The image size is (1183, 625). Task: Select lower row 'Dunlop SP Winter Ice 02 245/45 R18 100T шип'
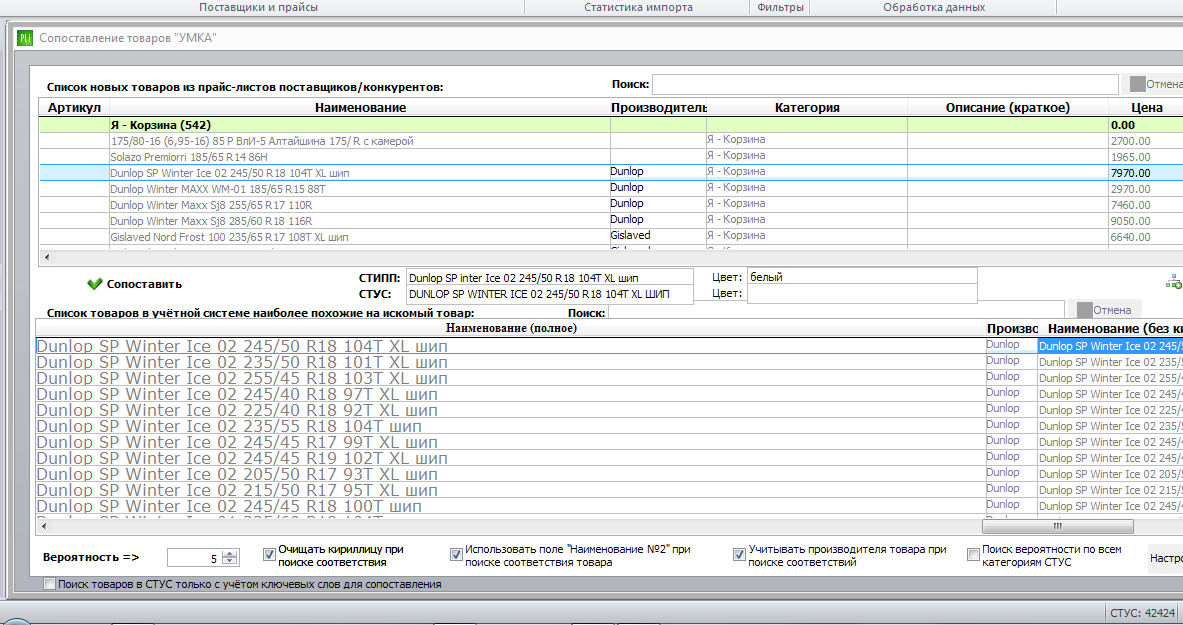pos(610,506)
